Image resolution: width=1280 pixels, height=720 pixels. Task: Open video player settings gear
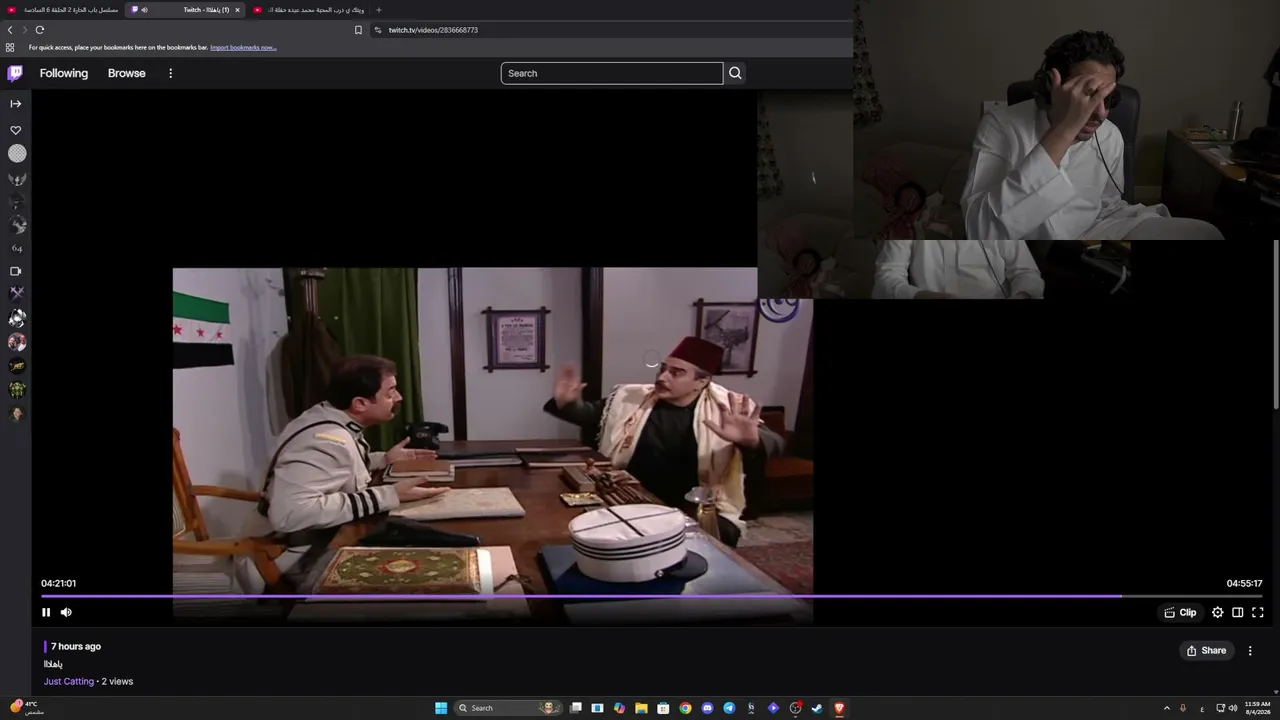(1217, 612)
